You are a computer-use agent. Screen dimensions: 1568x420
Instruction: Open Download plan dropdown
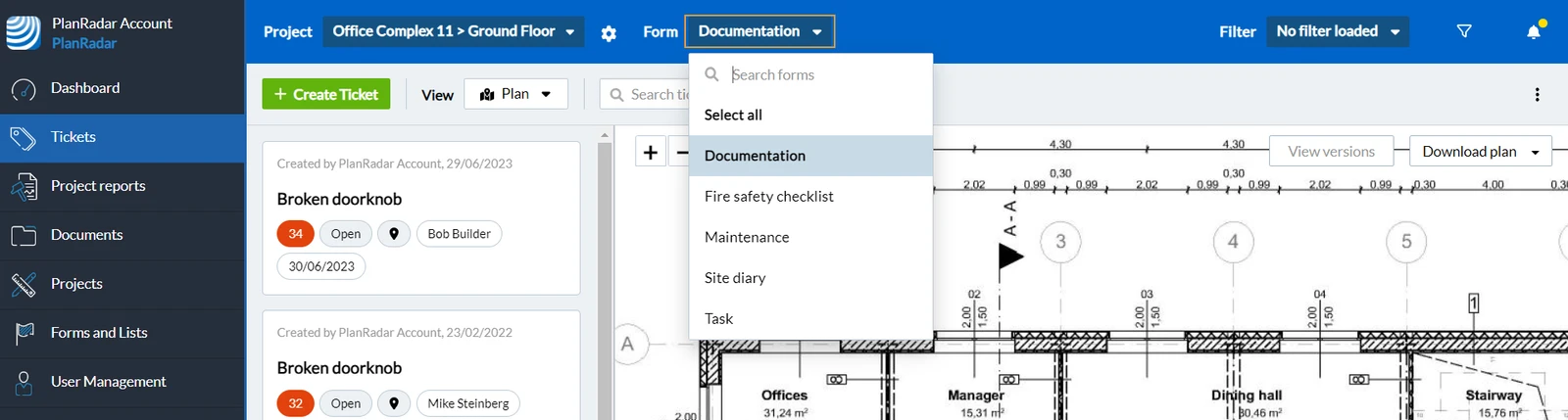tap(1480, 152)
